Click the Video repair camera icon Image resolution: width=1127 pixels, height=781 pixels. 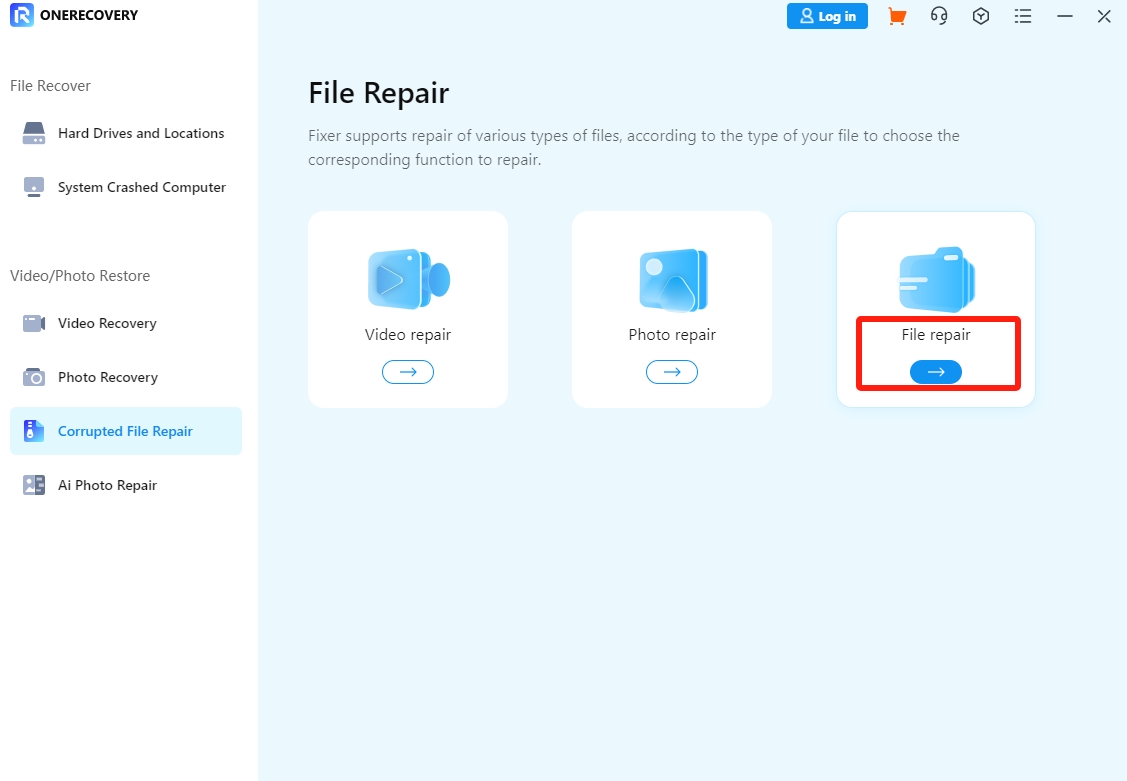[408, 279]
